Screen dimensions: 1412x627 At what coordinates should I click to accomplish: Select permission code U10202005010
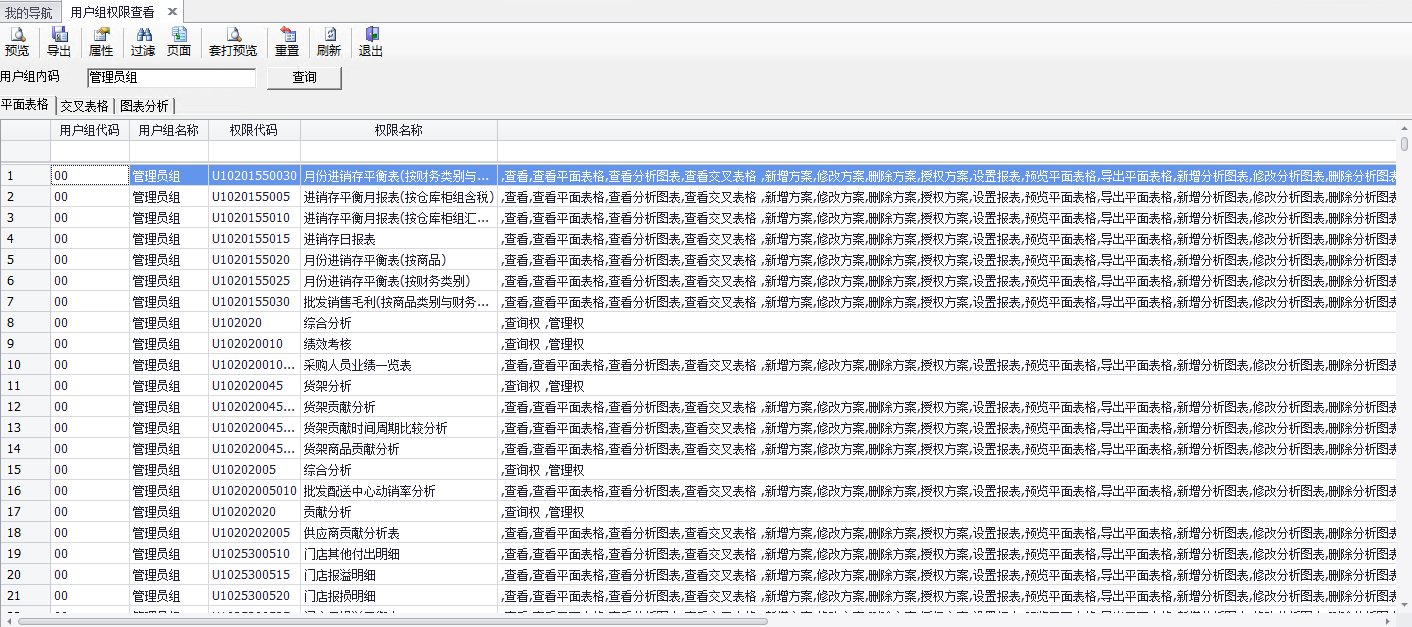point(254,491)
